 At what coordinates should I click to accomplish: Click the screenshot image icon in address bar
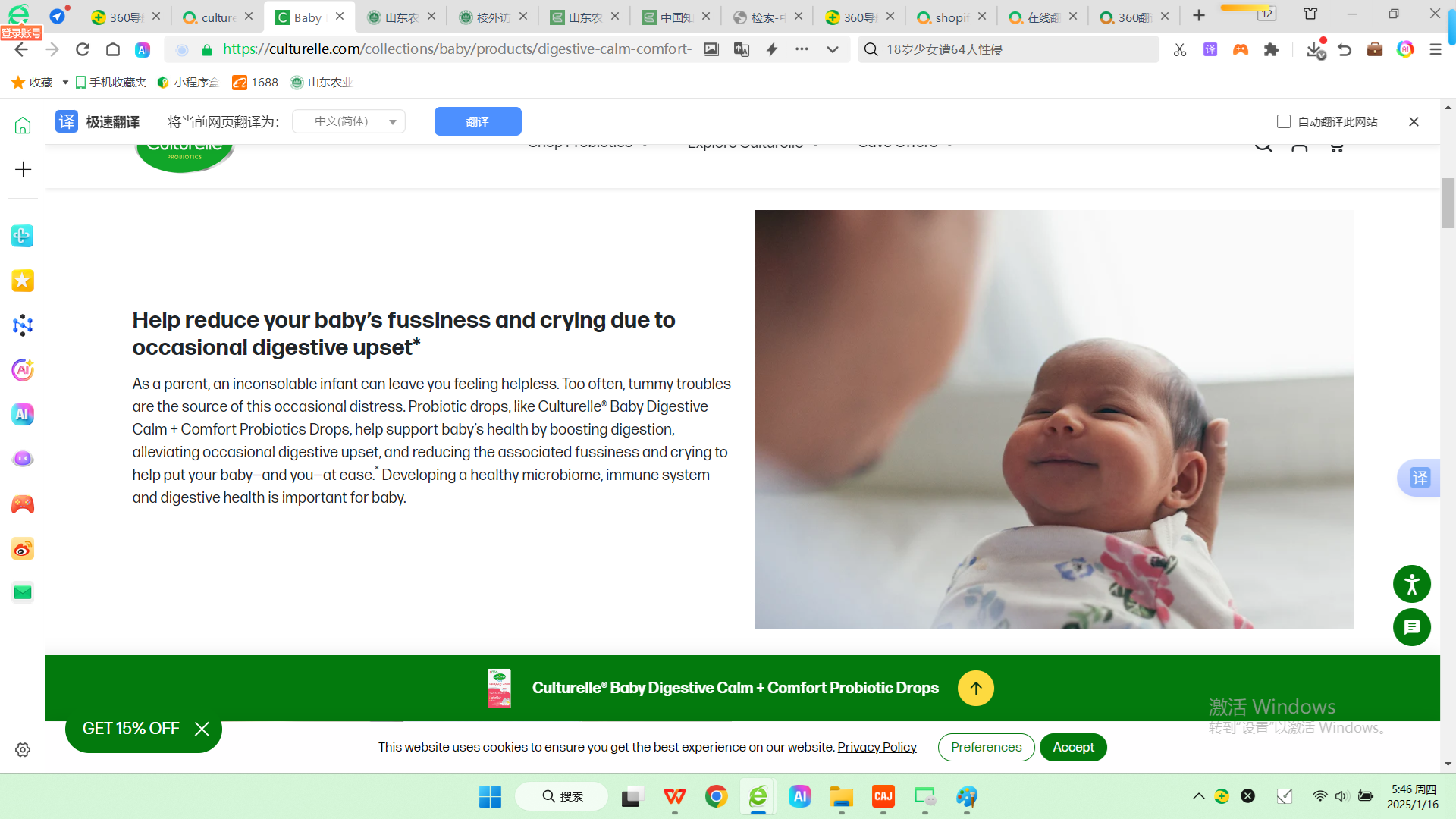(x=711, y=49)
